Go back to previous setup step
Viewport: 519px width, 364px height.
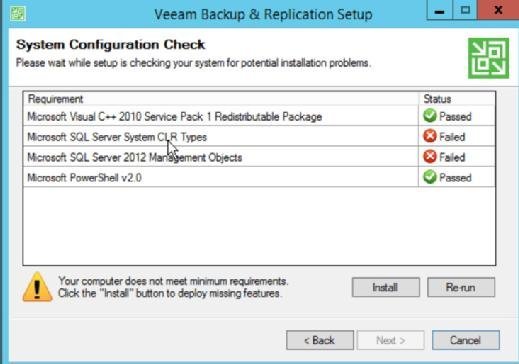320,340
